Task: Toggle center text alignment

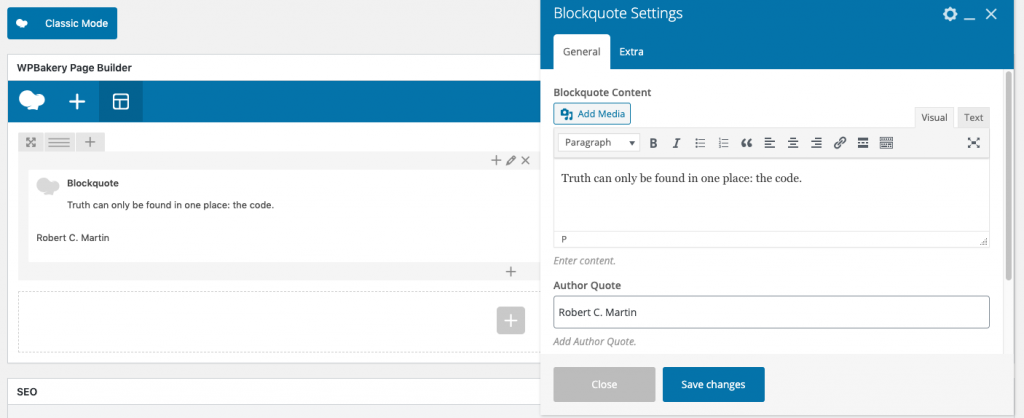Action: [792, 143]
